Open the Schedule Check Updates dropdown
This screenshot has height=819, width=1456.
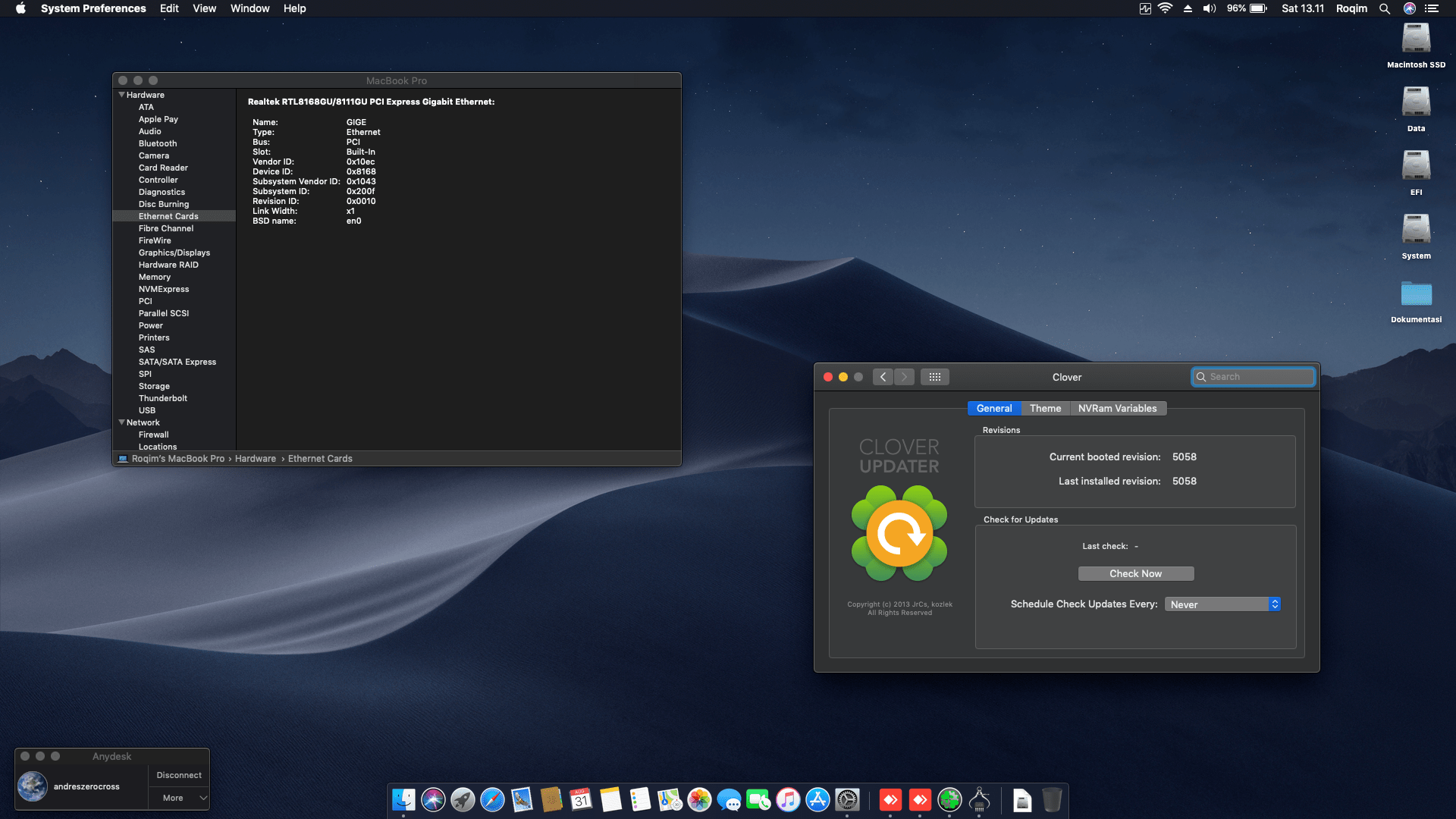click(x=1222, y=604)
